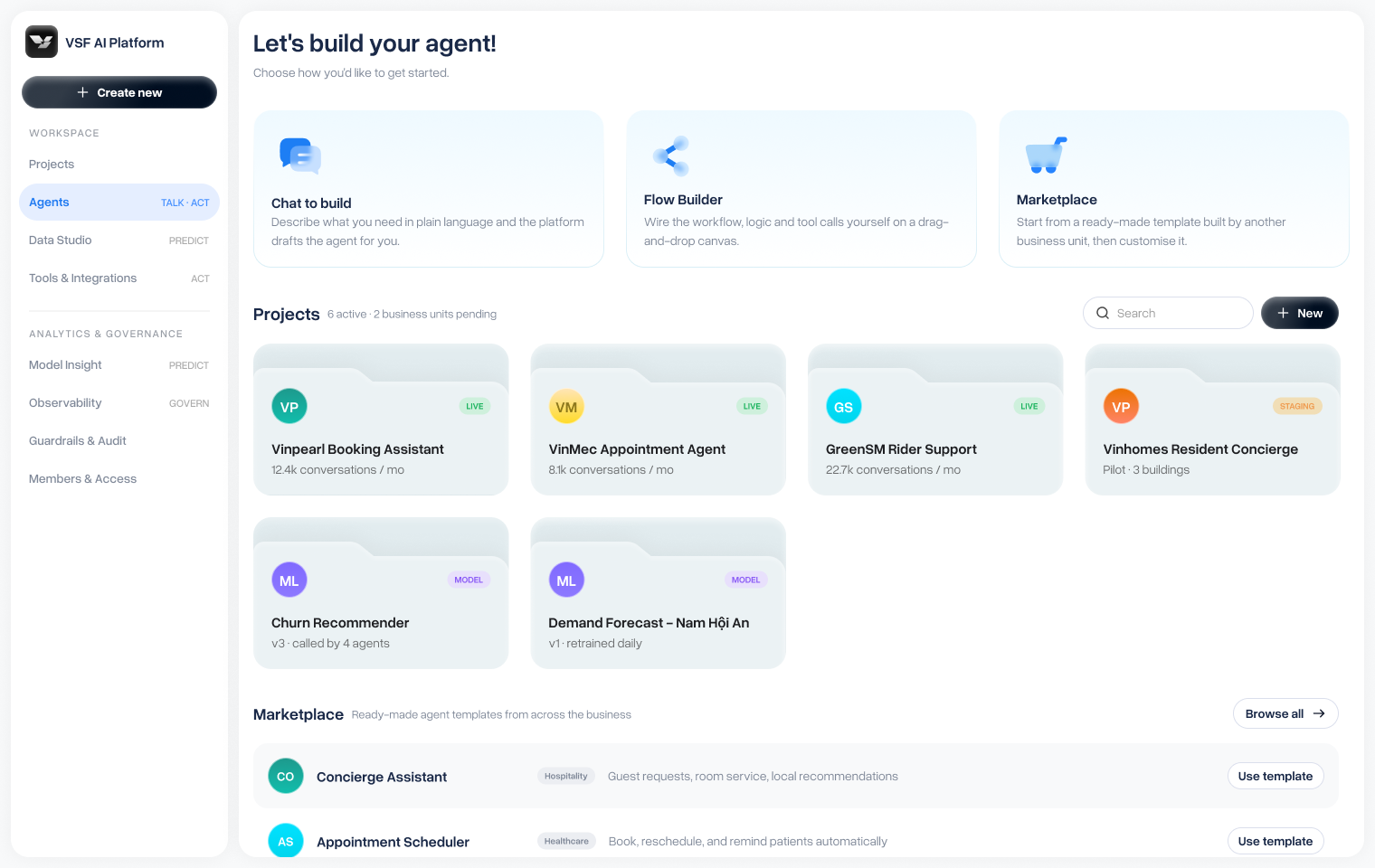Click the Concierge Assistant template name
The width and height of the screenshot is (1375, 868).
[382, 777]
